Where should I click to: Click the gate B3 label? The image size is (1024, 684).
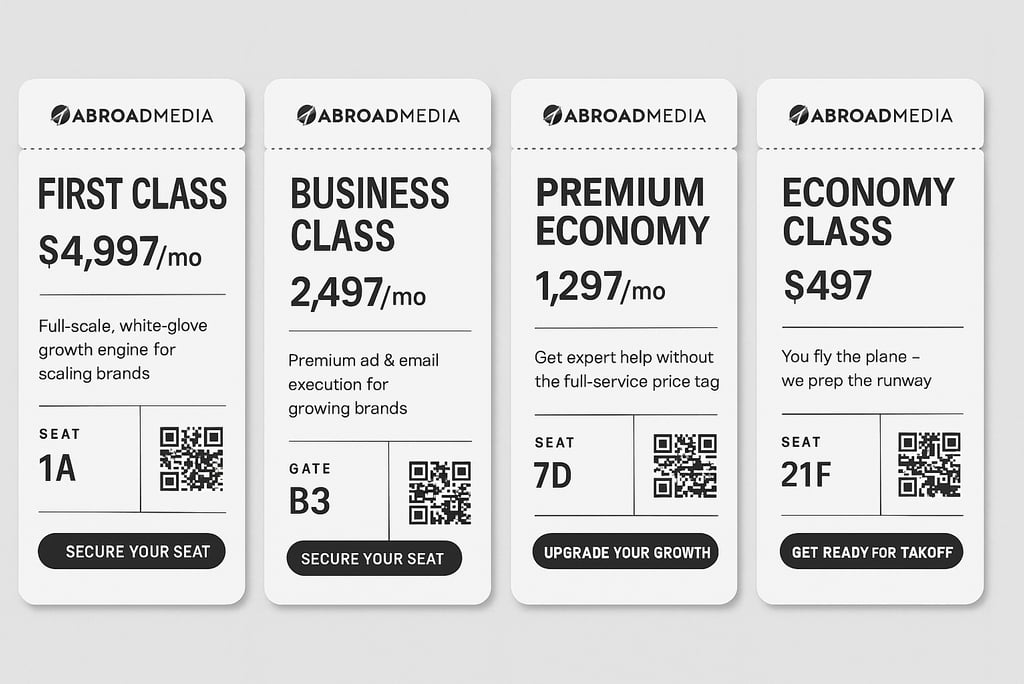[310, 500]
